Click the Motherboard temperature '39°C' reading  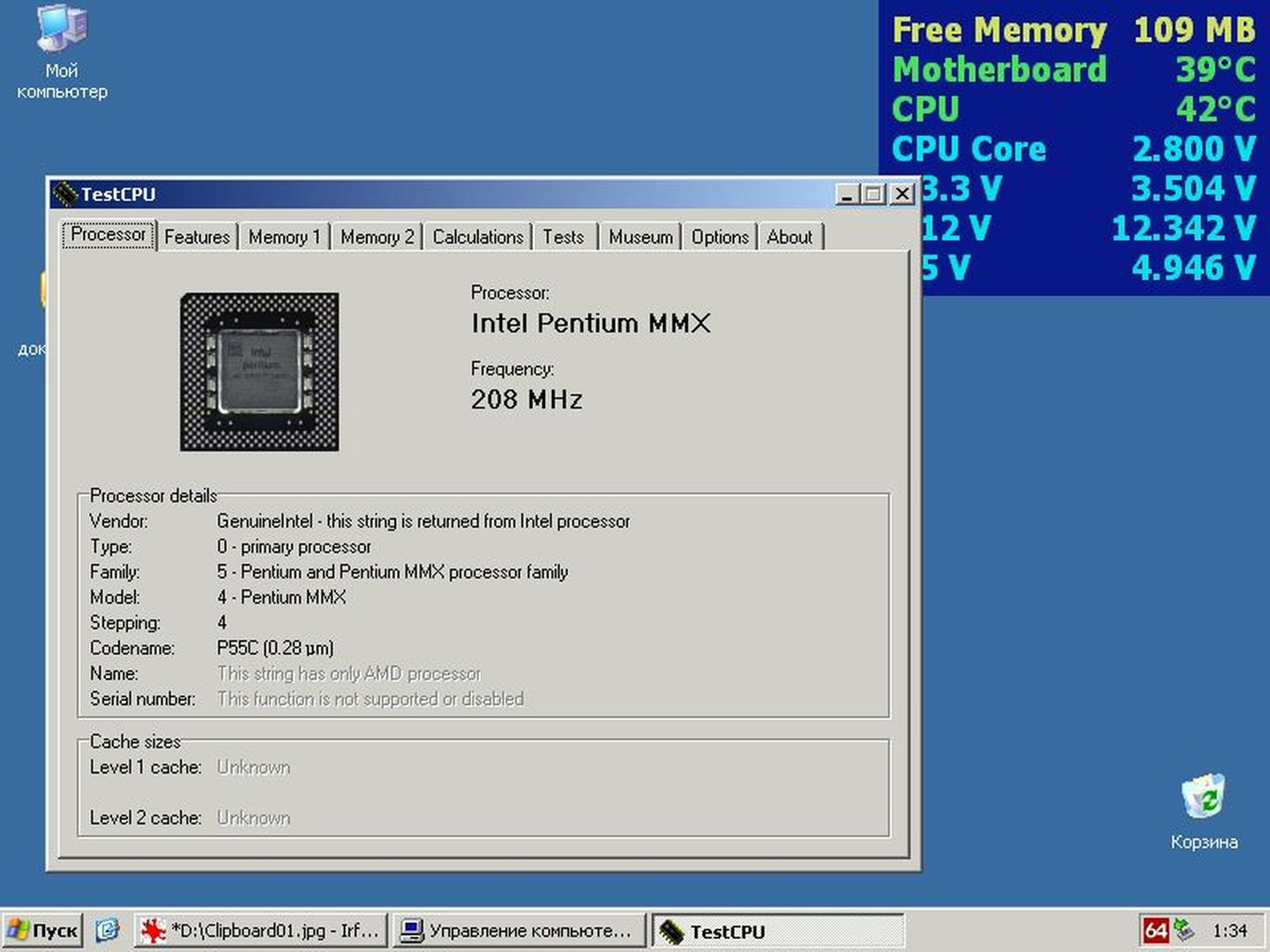[1215, 70]
